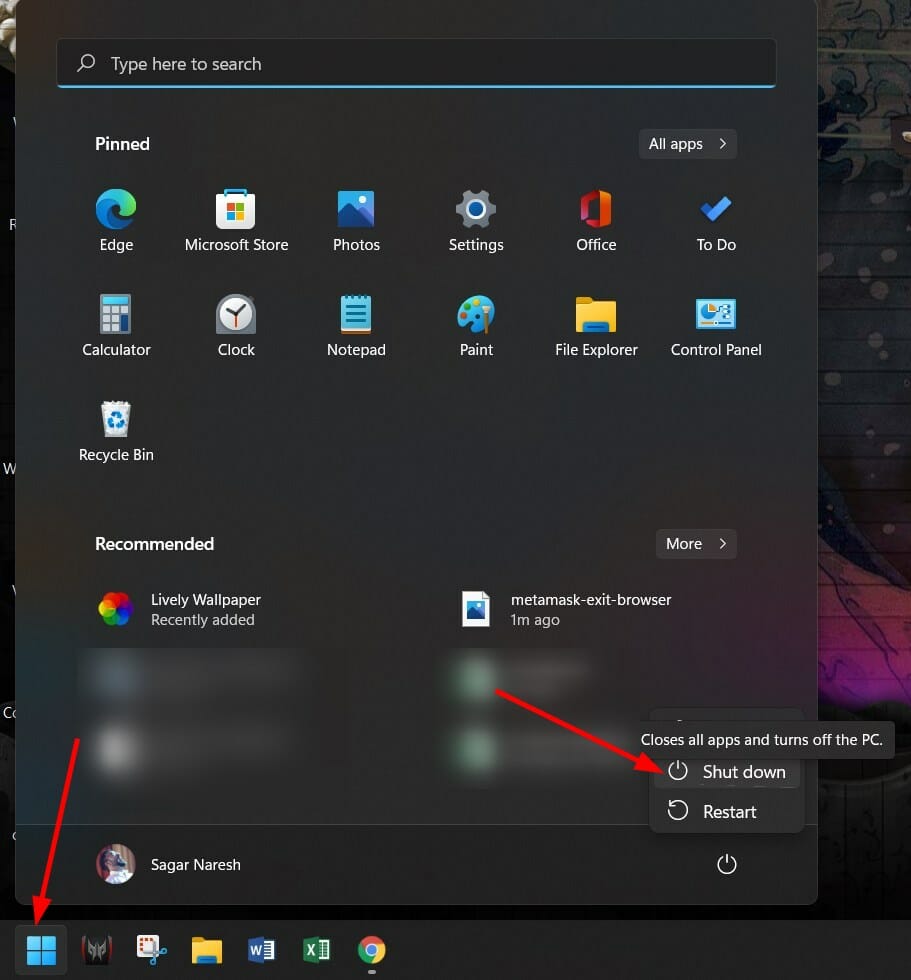Screen dimensions: 911x980
Task: Open the Acer Predator app on taskbar
Action: pos(96,950)
